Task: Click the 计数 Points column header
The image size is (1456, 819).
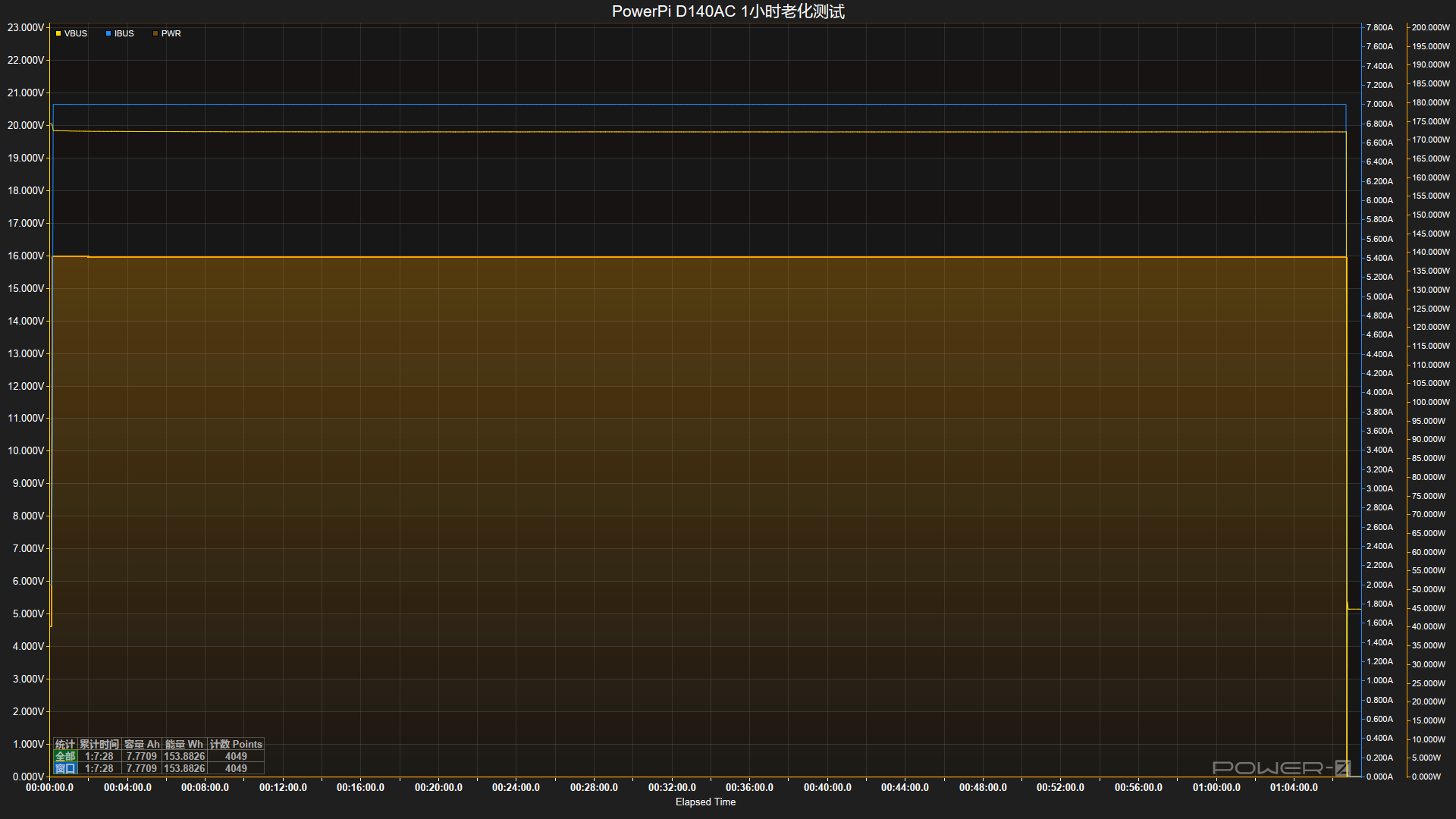Action: (x=236, y=744)
